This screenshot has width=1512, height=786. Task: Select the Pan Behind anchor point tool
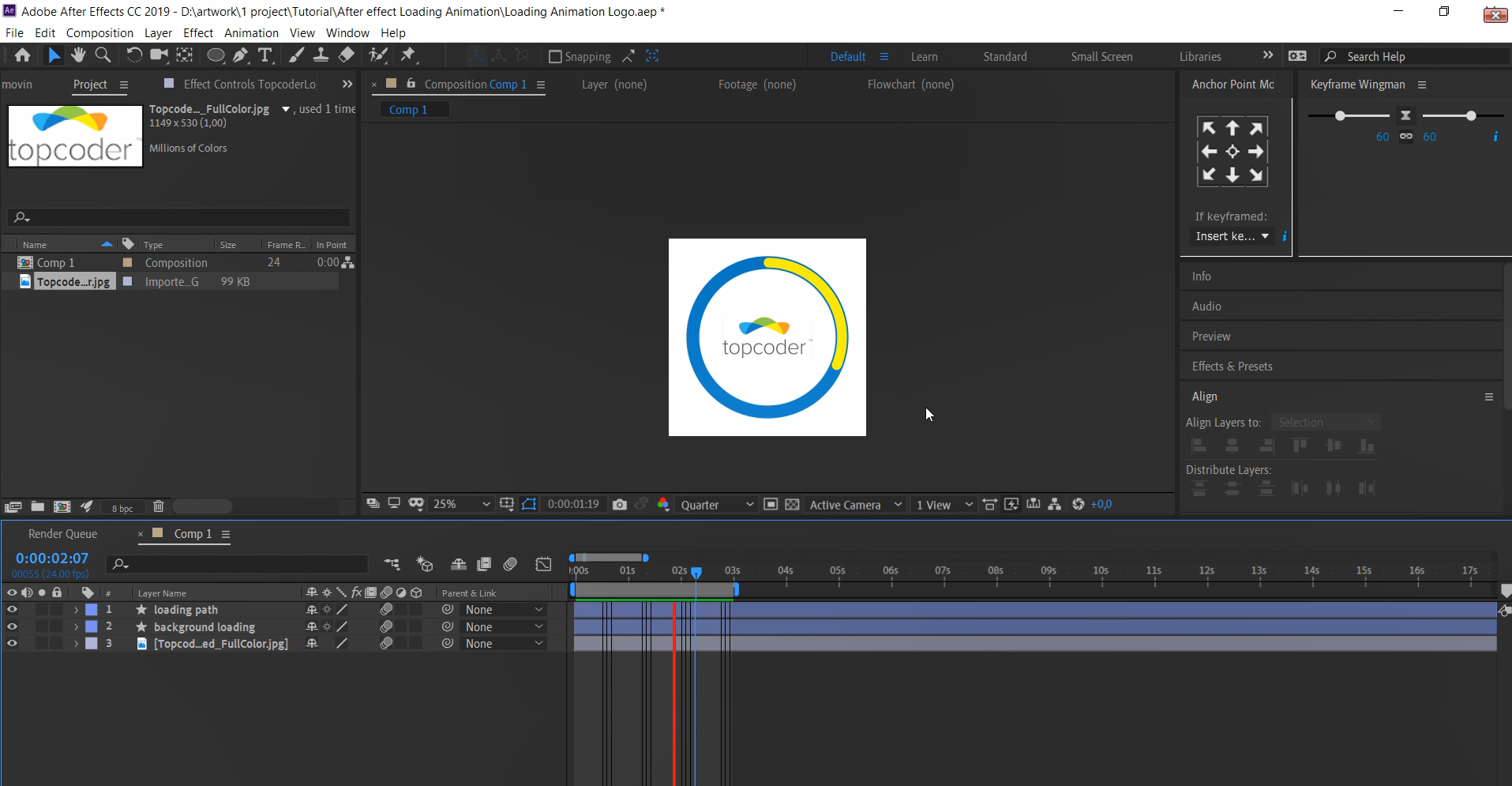point(185,55)
